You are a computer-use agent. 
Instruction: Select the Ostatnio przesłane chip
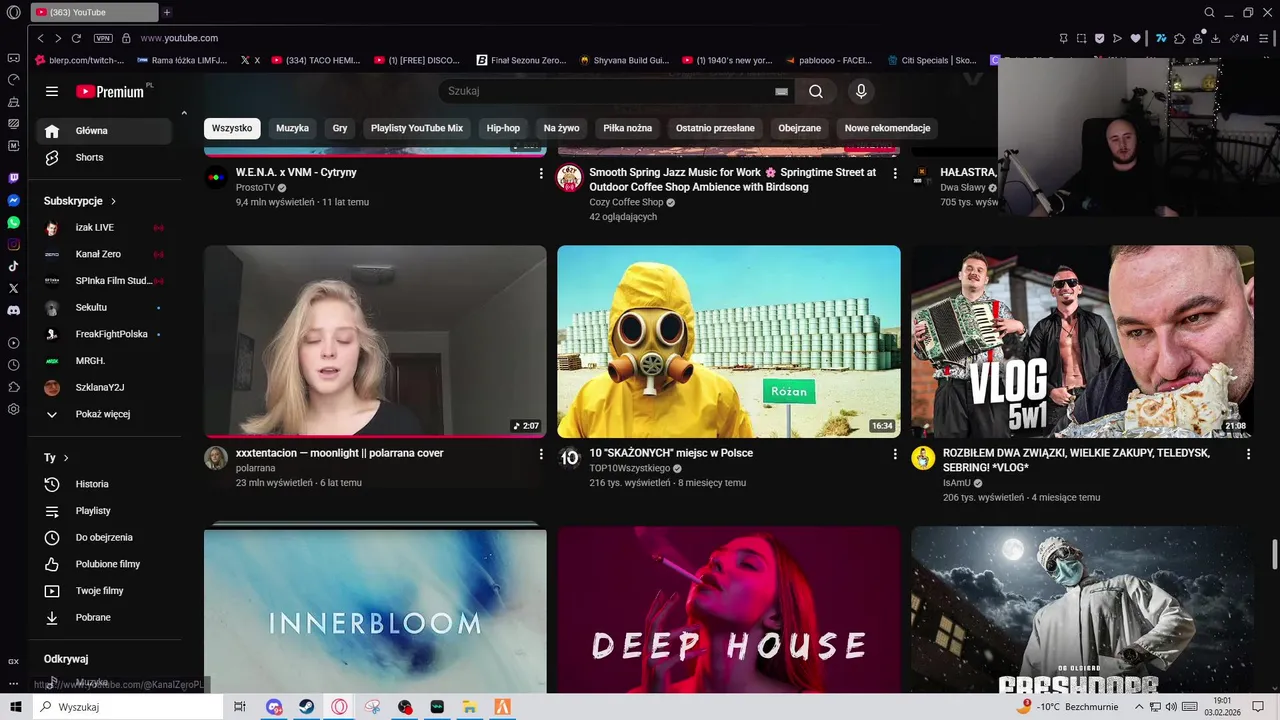click(x=715, y=128)
